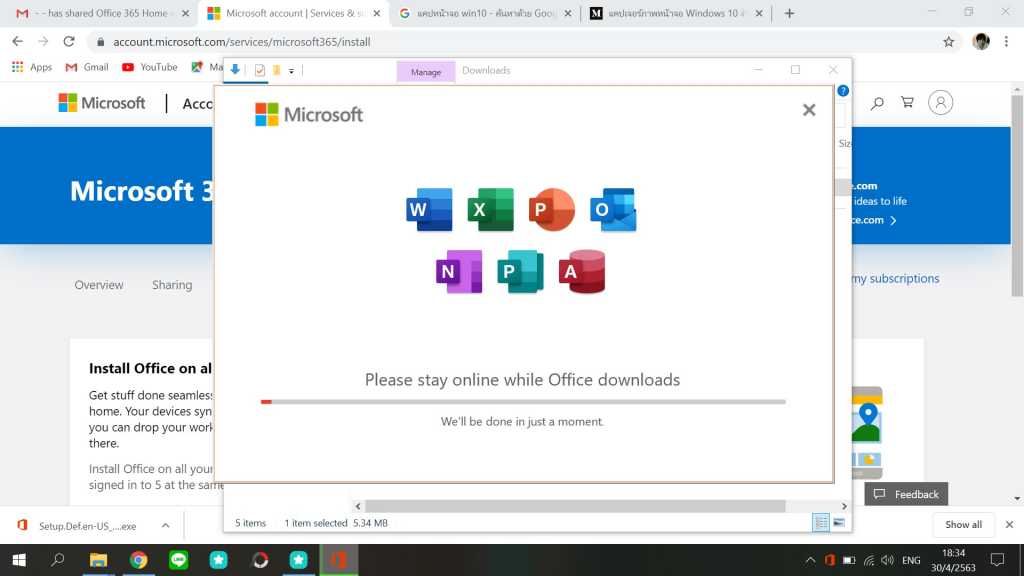Open the Feedback button on the page
The width and height of the screenshot is (1024, 576).
pyautogui.click(x=906, y=494)
